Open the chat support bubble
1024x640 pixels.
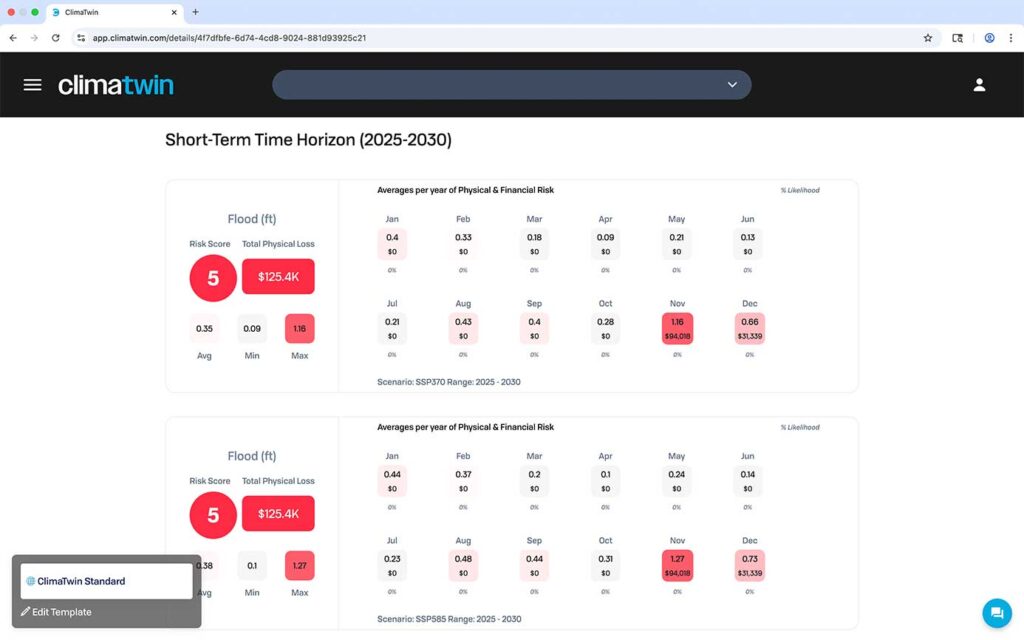(x=996, y=613)
